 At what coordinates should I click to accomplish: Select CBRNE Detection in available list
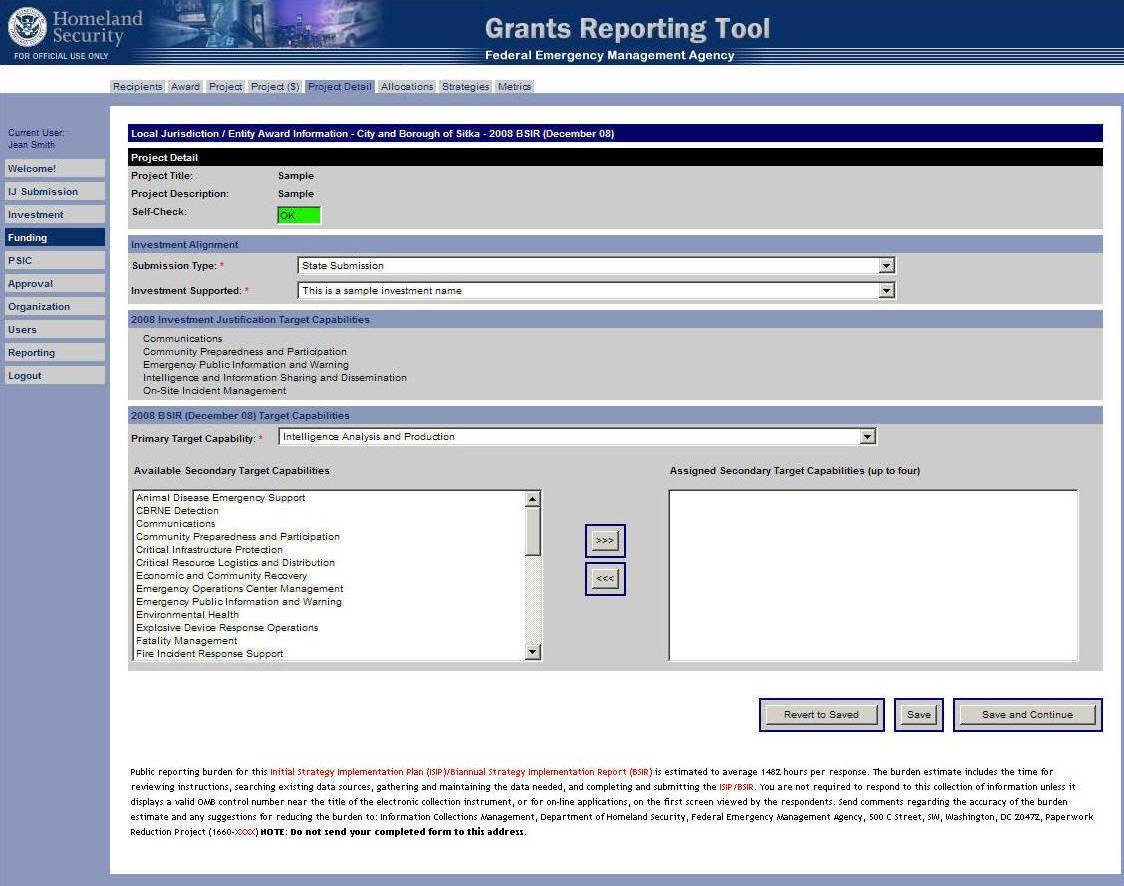coord(177,511)
